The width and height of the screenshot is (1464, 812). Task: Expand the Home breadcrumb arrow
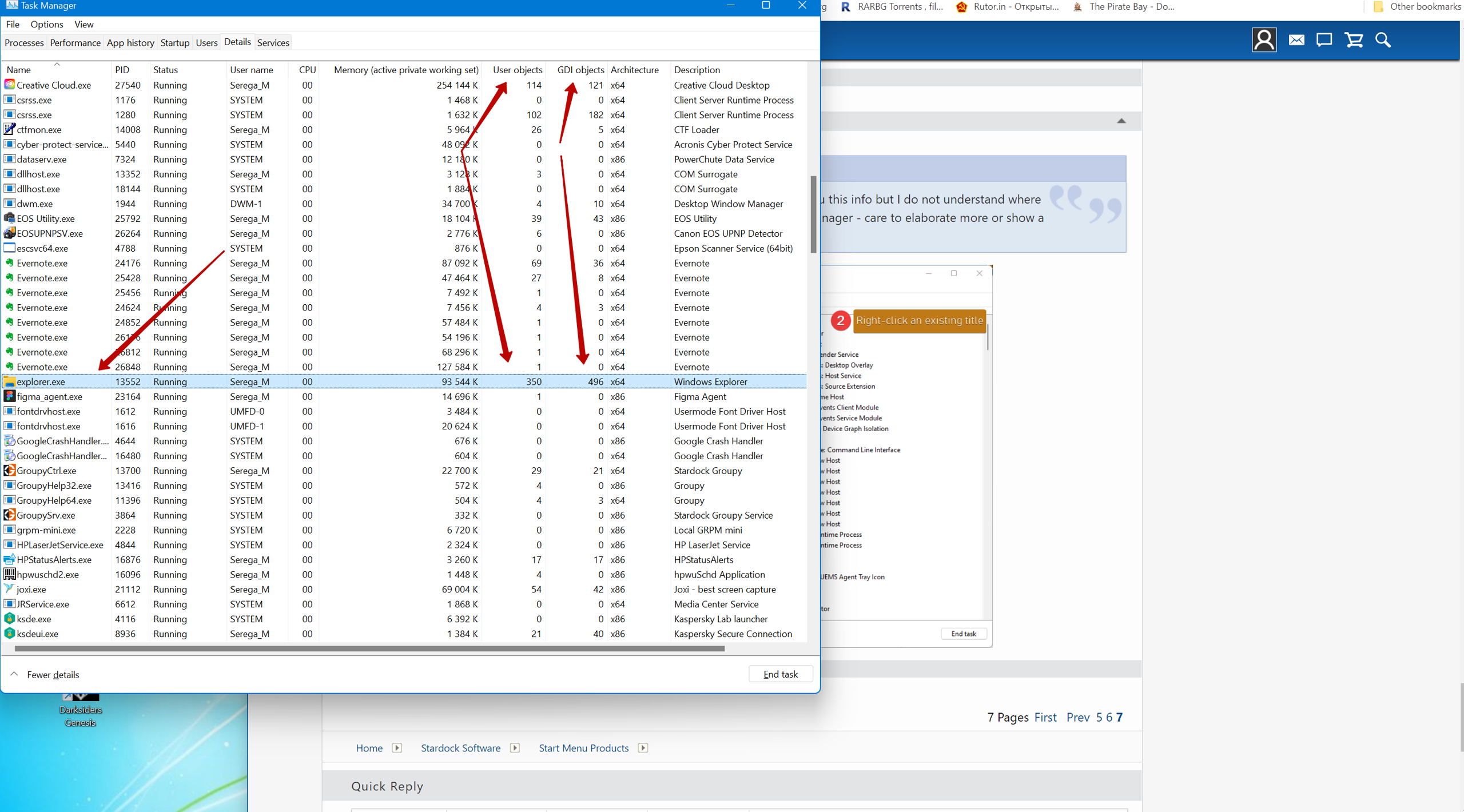coord(397,748)
